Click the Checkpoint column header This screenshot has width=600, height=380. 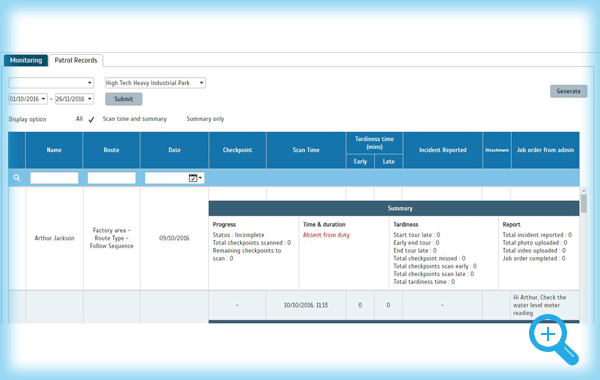(x=237, y=150)
